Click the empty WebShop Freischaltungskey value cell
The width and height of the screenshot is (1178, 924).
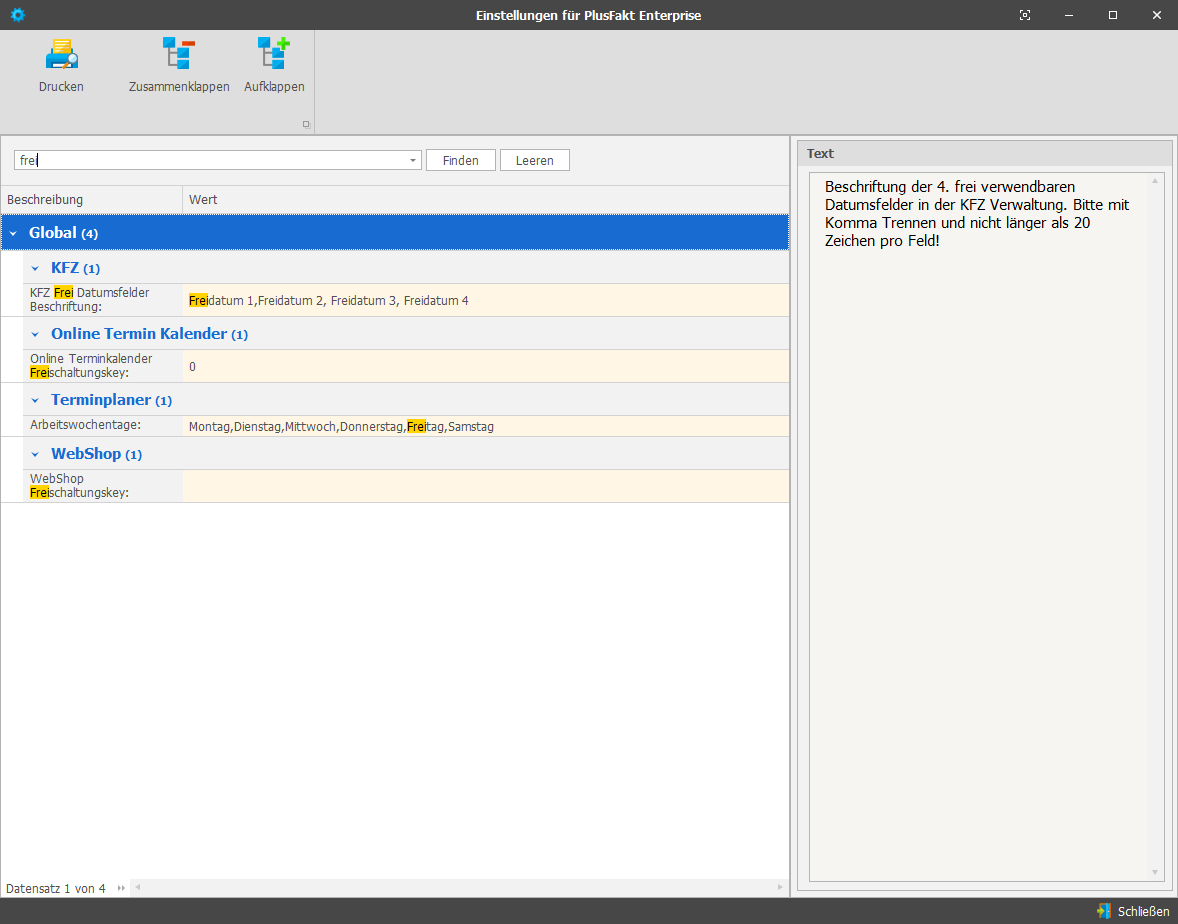point(485,487)
